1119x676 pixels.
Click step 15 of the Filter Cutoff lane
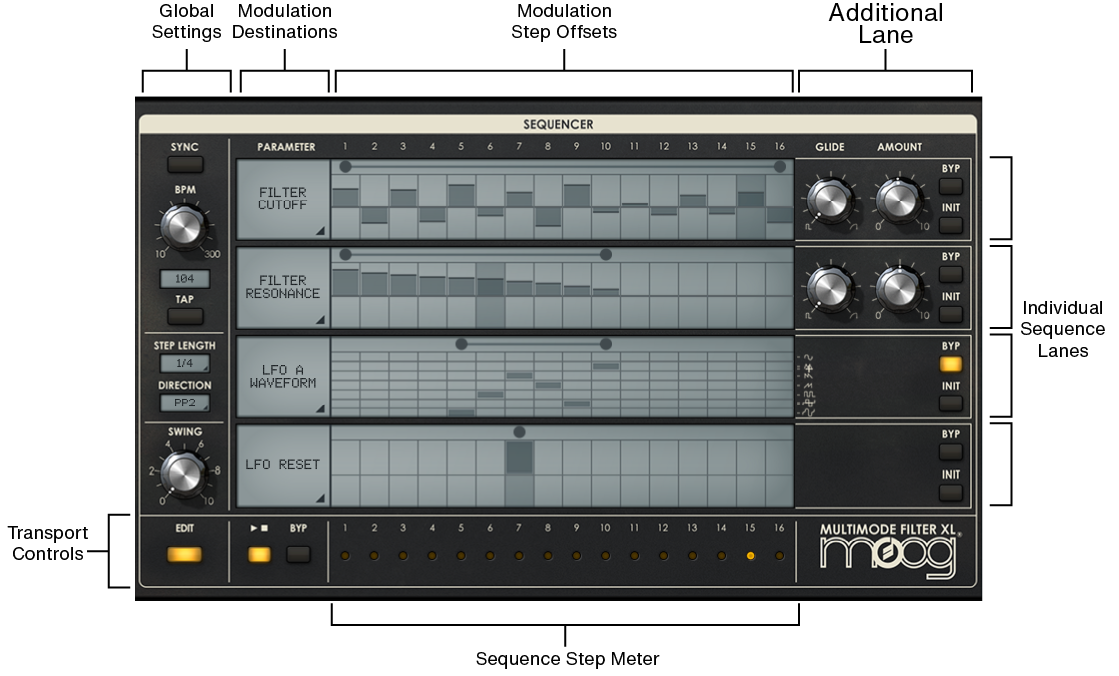point(751,207)
